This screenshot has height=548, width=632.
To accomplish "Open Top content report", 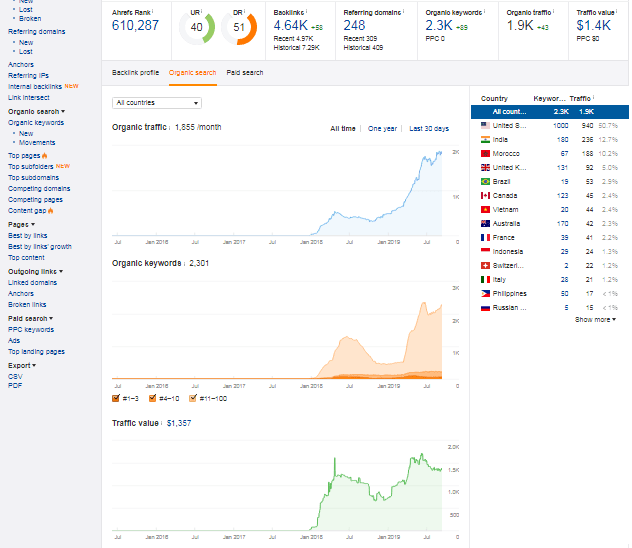I will [x=26, y=257].
